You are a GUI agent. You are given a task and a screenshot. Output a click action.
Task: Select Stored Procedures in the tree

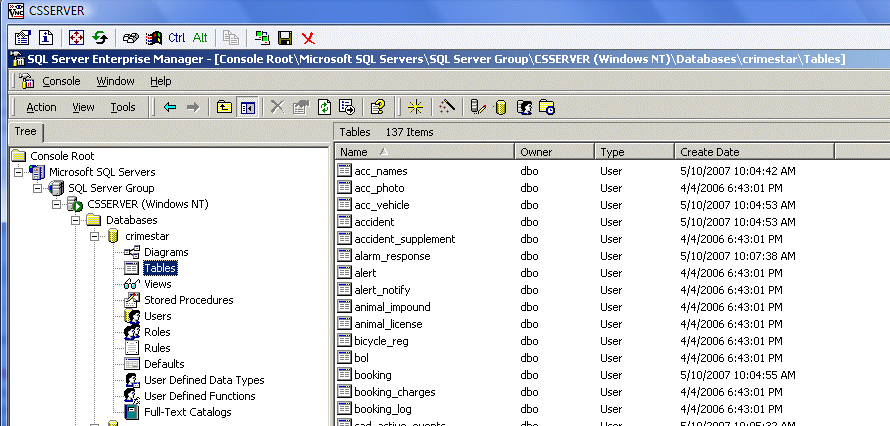coord(188,300)
